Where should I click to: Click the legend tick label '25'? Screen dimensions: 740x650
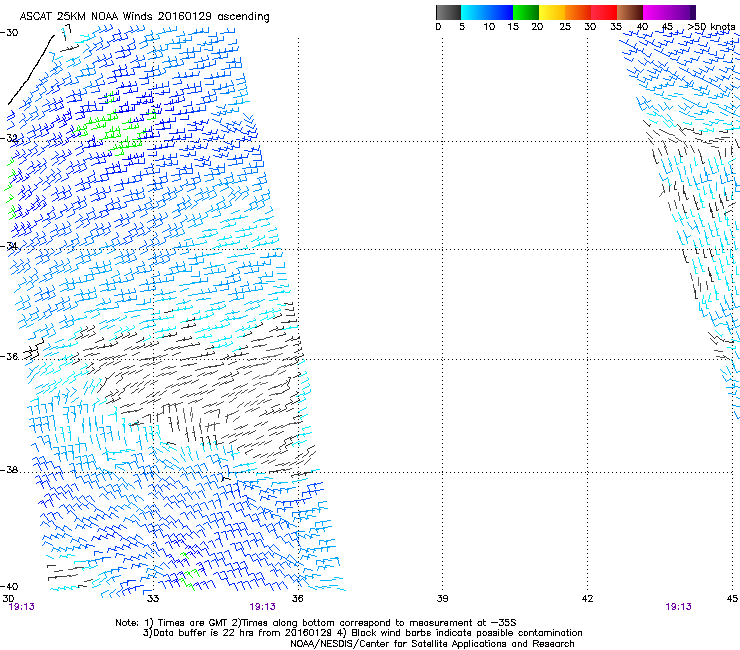(565, 27)
